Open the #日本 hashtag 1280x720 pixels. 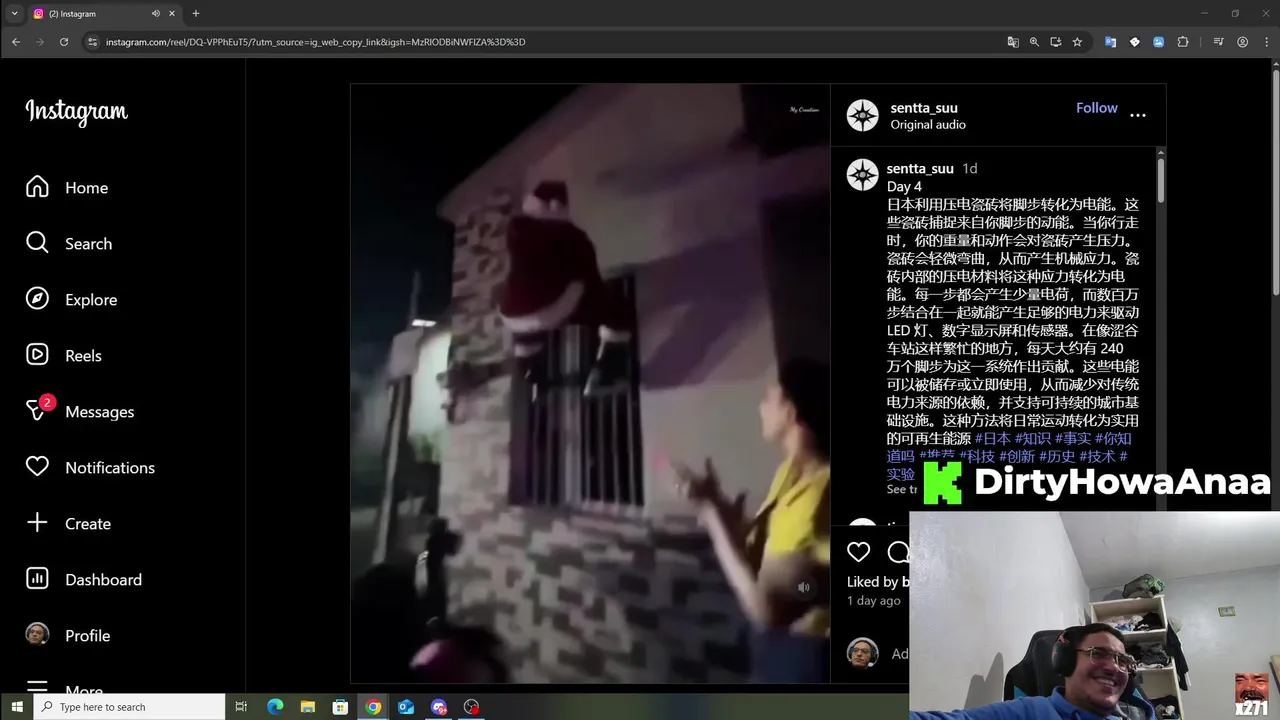(x=993, y=438)
